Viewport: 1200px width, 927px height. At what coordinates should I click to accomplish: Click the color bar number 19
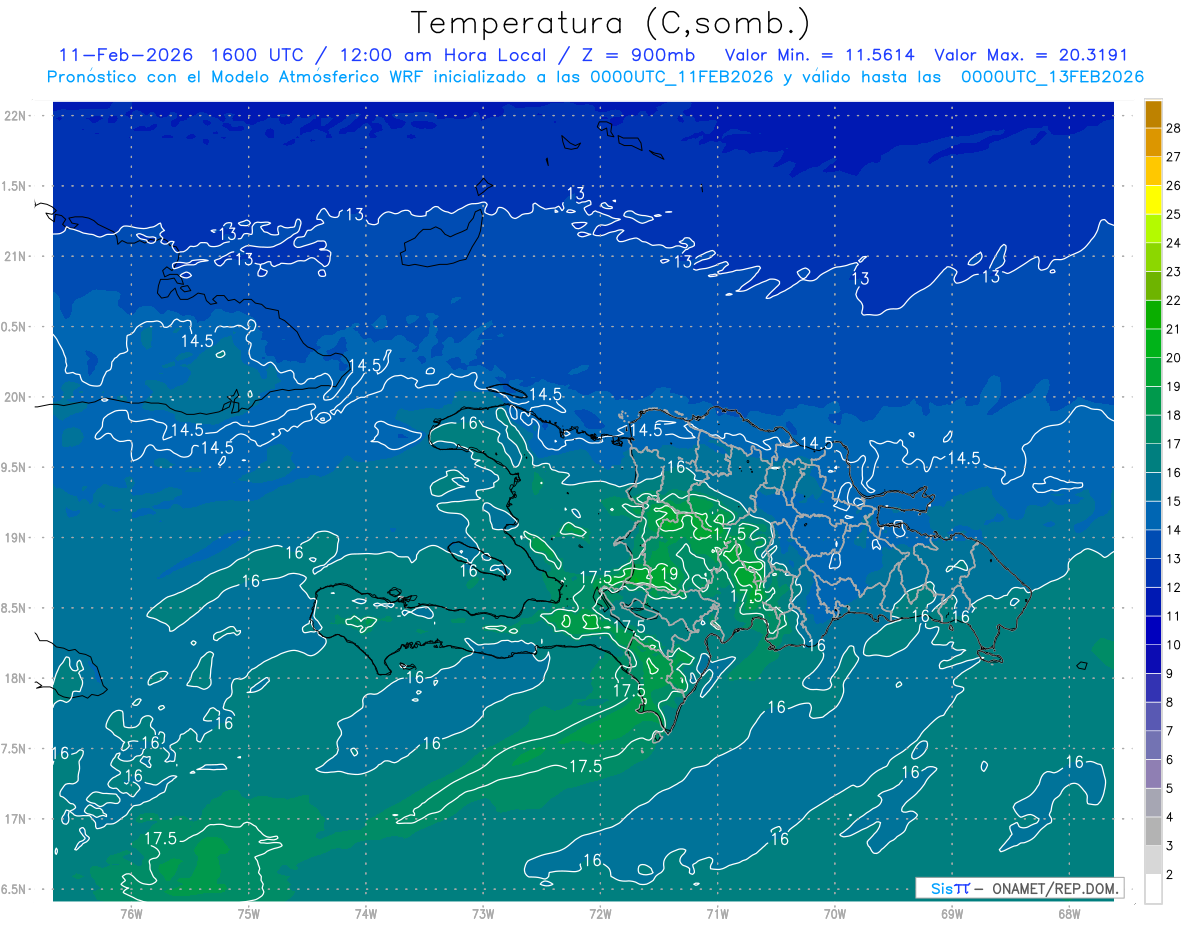point(1174,386)
